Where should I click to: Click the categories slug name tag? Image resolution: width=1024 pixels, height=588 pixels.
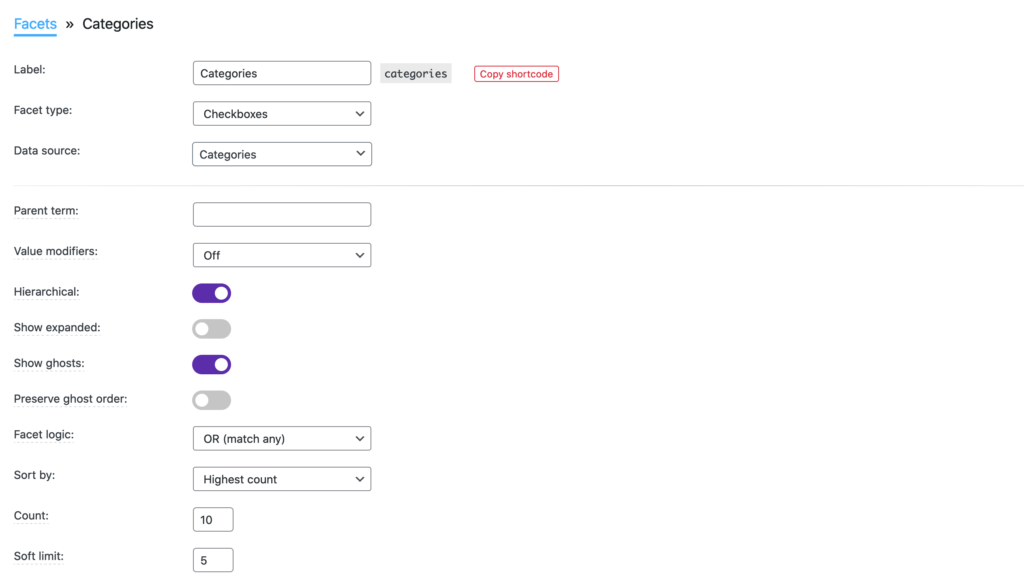pyautogui.click(x=416, y=74)
